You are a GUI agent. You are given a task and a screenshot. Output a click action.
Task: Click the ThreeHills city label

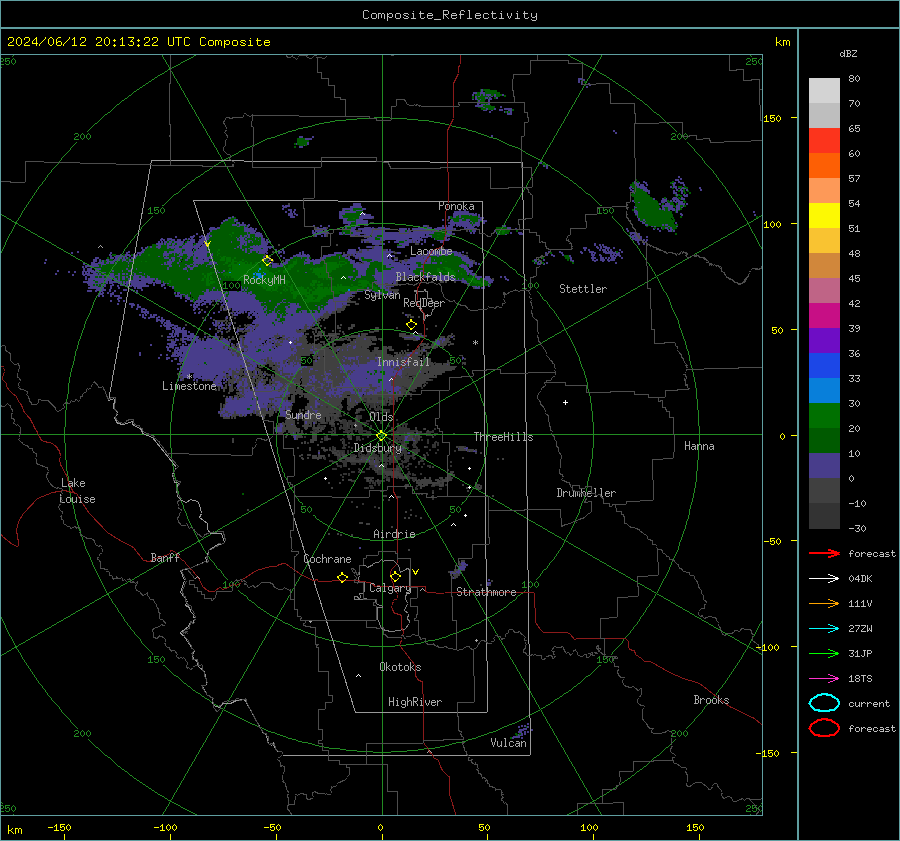coord(503,437)
